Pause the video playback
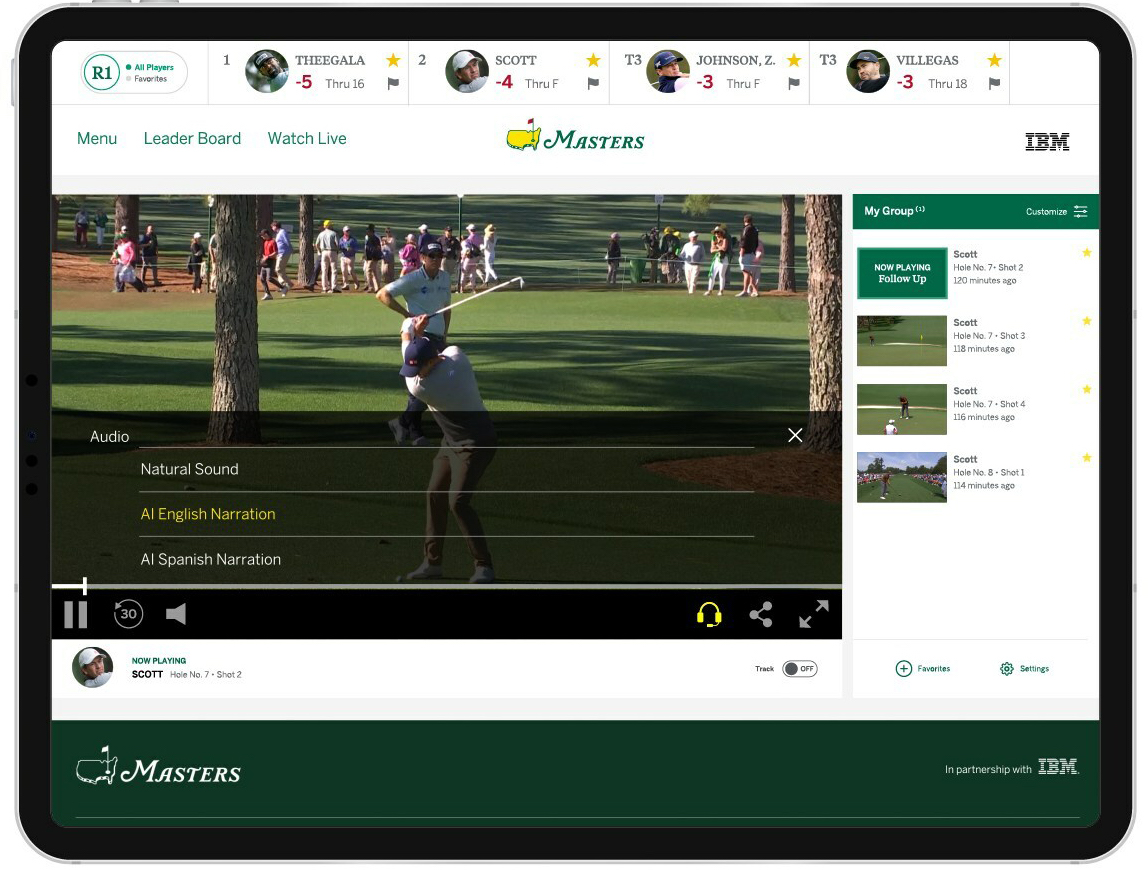The width and height of the screenshot is (1148, 870). click(75, 614)
